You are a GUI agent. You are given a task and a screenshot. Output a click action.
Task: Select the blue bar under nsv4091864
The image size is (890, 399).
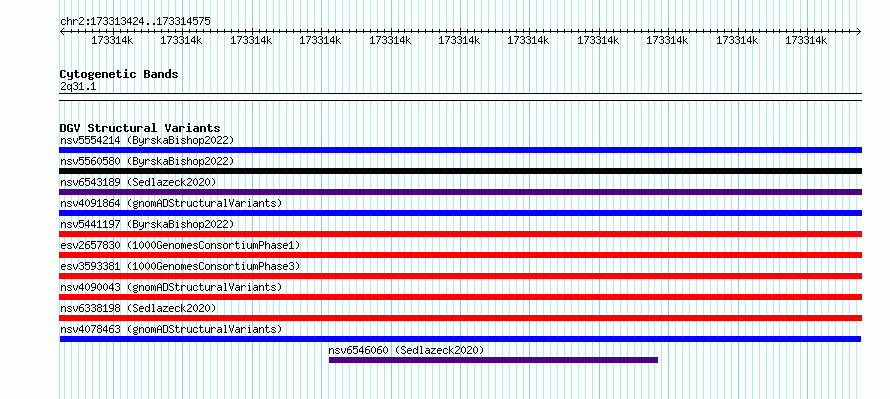[460, 213]
